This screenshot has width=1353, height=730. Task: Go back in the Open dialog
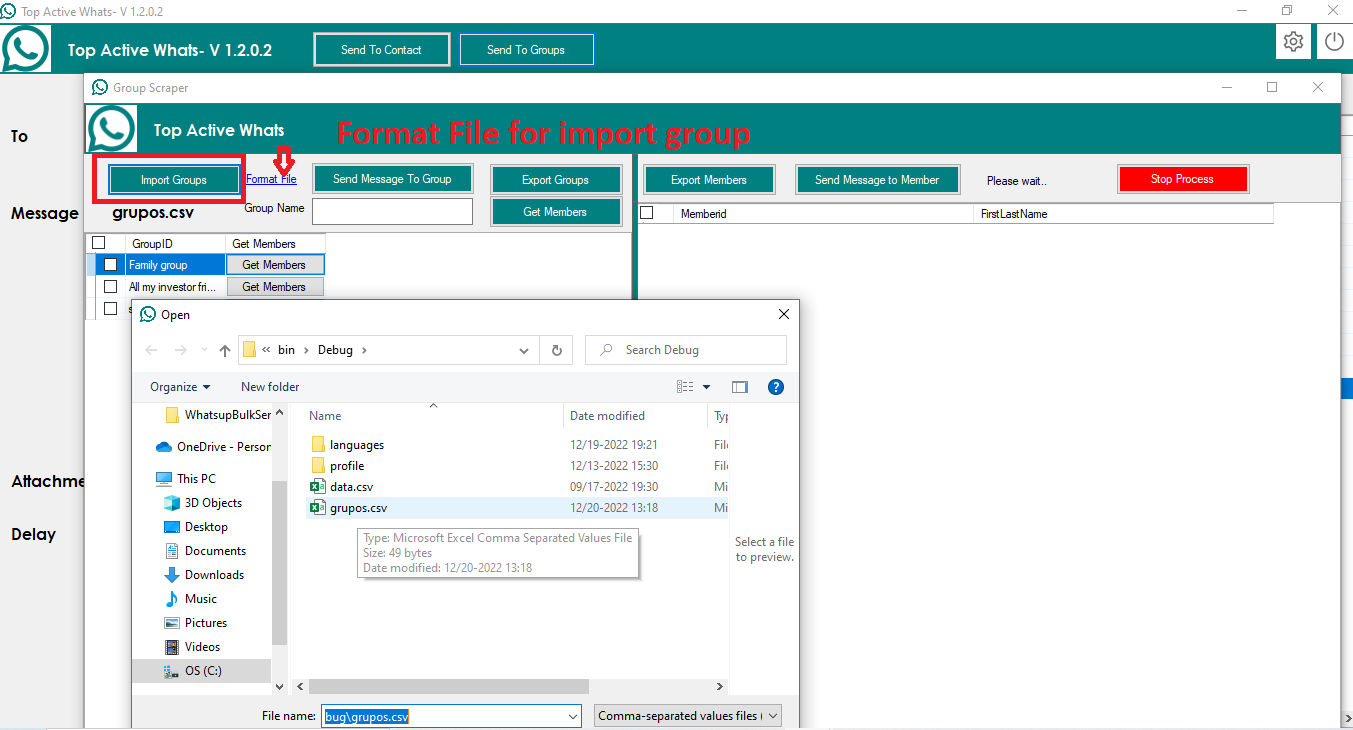pyautogui.click(x=152, y=350)
